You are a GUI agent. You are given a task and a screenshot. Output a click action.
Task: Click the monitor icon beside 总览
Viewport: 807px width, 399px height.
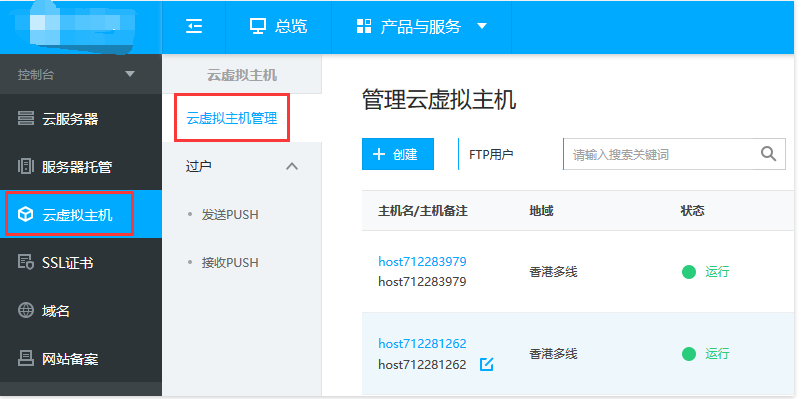258,26
